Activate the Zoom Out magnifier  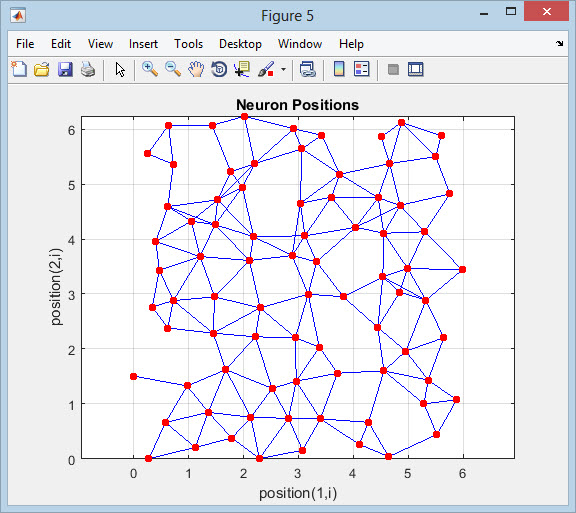(173, 69)
